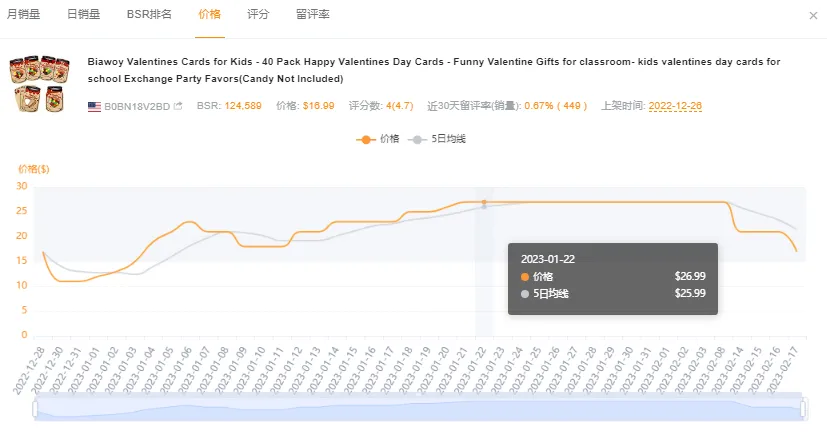Screen dimensions: 827x434
Task: Switch to the 日销量 tab
Action: click(83, 14)
